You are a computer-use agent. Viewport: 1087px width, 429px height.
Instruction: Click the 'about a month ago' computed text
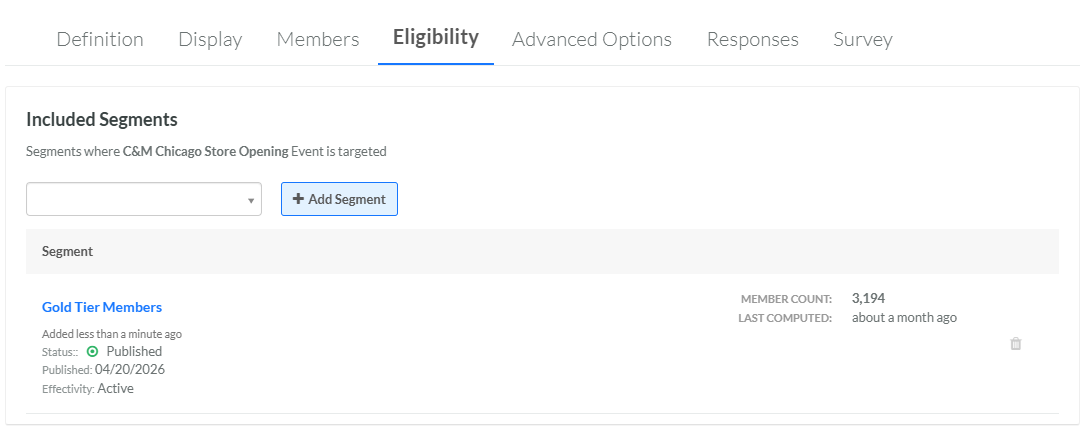pos(904,318)
